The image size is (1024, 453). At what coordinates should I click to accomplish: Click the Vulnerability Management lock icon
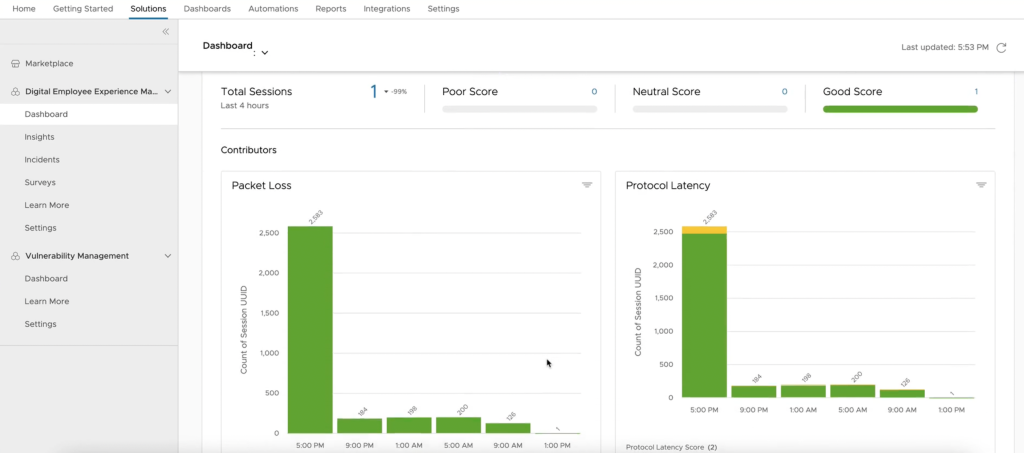pyautogui.click(x=15, y=256)
